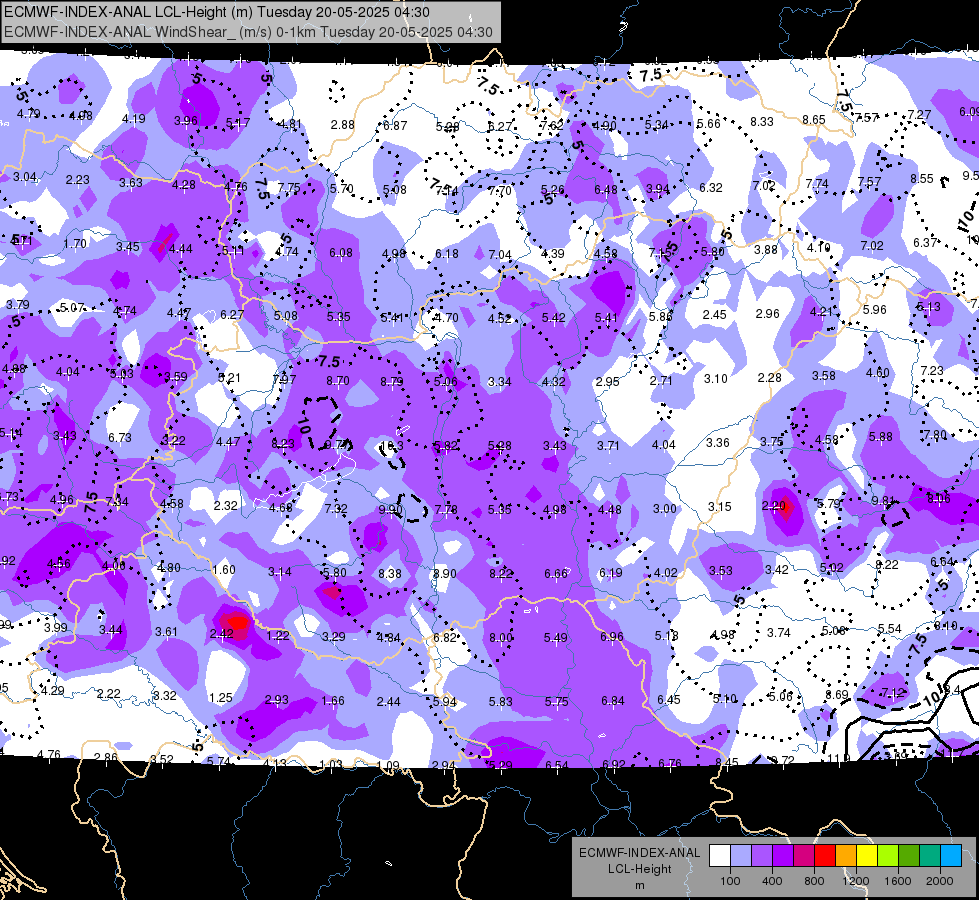
Task: Click the wind shear value "8.33"
Action: [x=762, y=122]
